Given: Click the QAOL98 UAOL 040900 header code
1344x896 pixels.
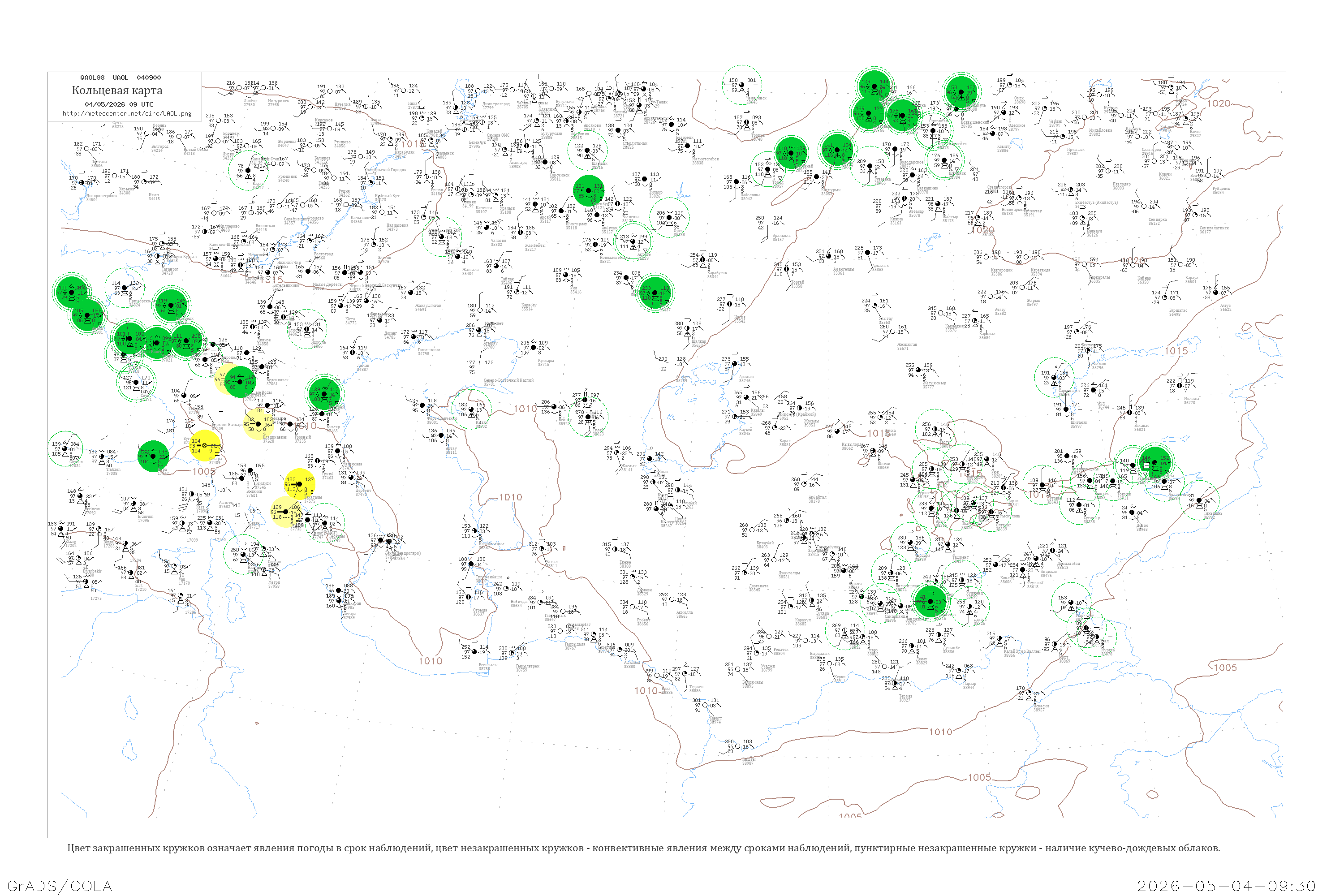Looking at the screenshot, I should pos(121,77).
